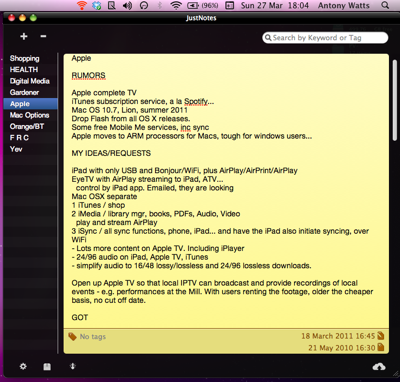Open the Digital Media note

point(31,81)
